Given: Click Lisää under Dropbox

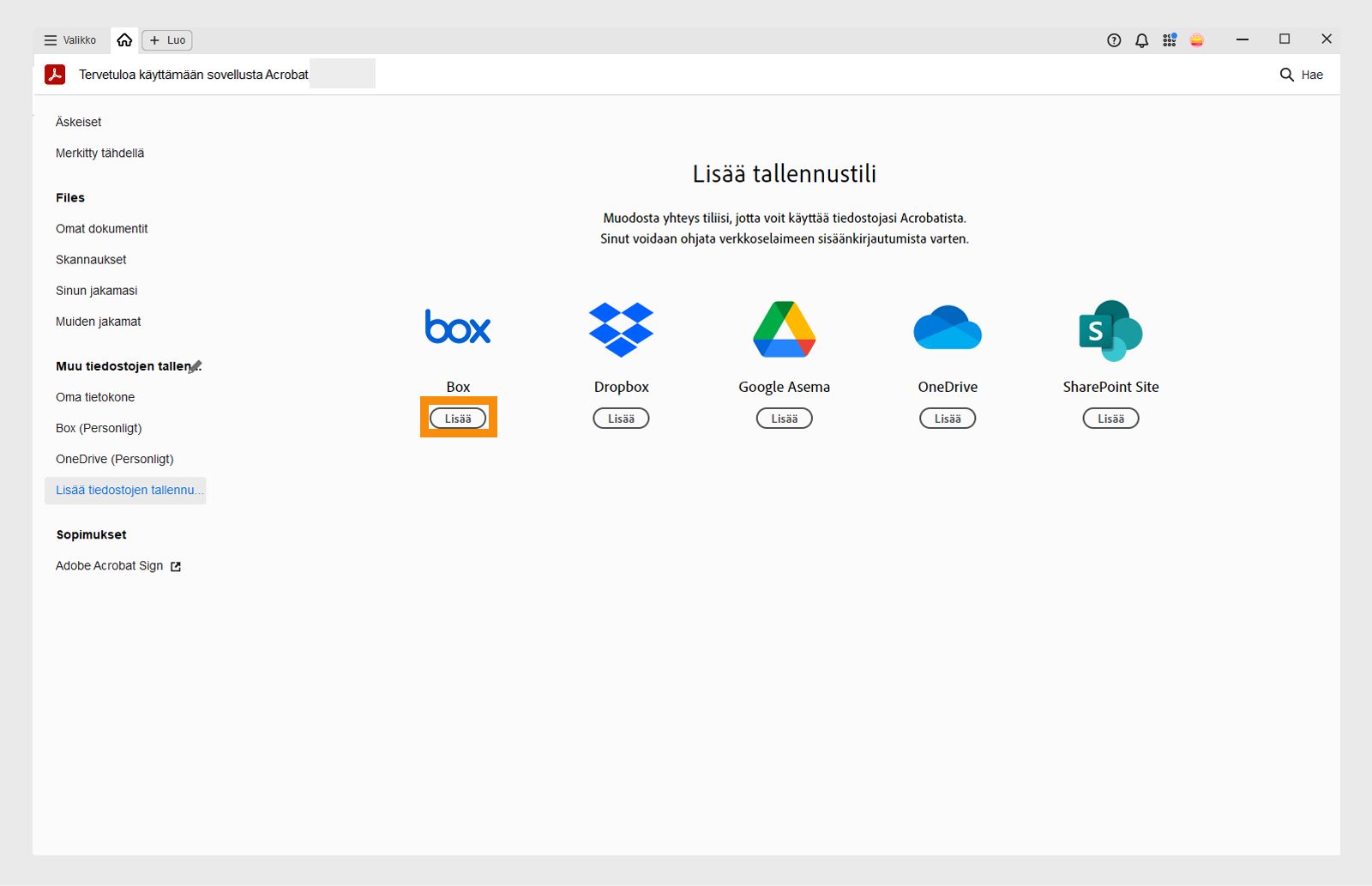Looking at the screenshot, I should (x=622, y=419).
